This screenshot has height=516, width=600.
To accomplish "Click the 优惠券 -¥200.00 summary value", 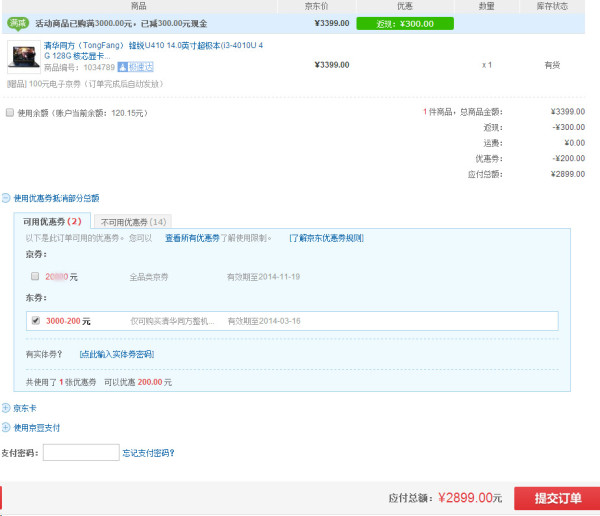I will tap(568, 158).
